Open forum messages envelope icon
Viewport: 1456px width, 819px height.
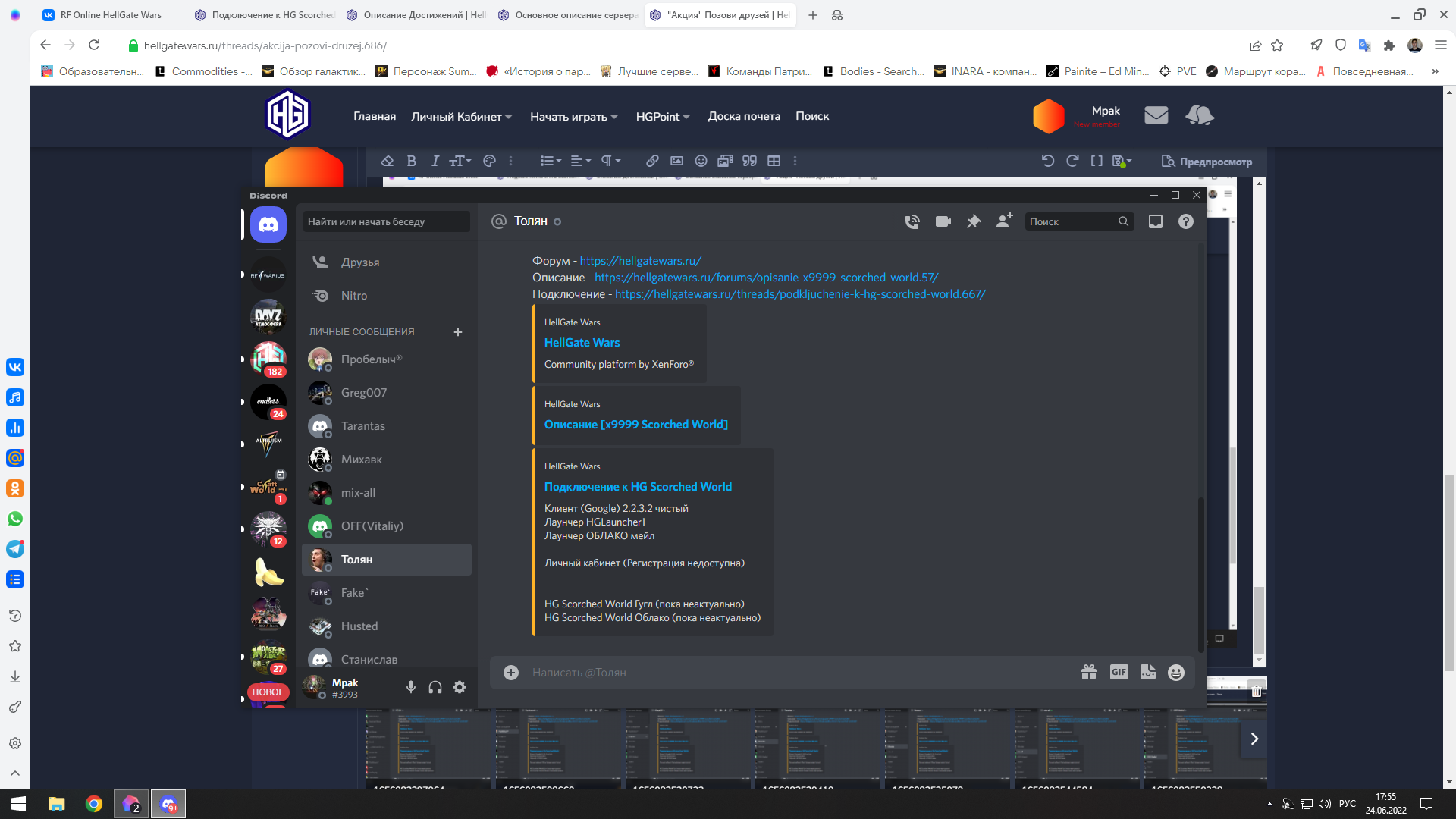coord(1156,115)
